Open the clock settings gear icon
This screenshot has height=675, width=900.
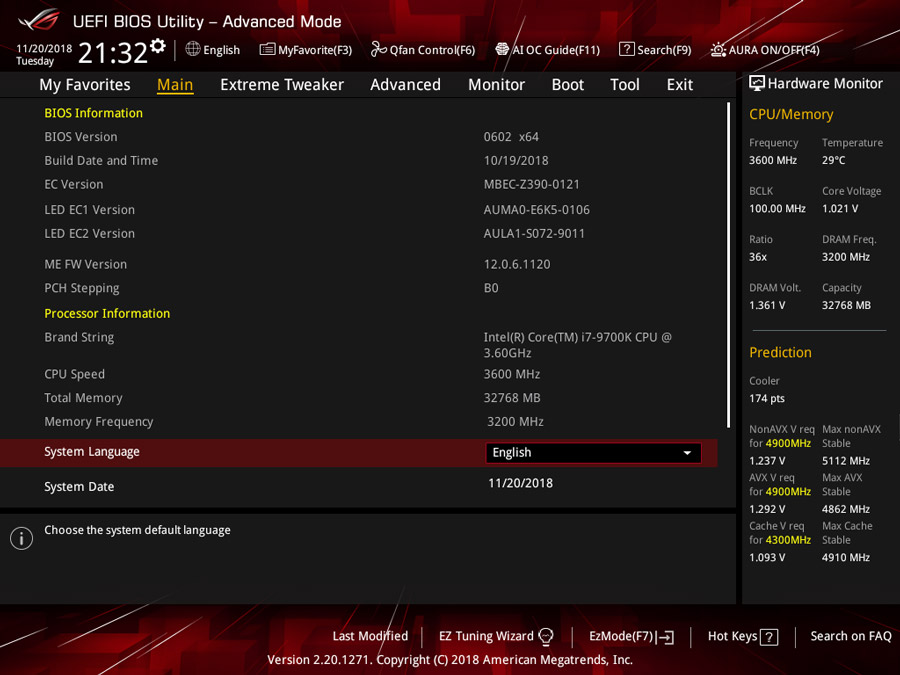(158, 46)
